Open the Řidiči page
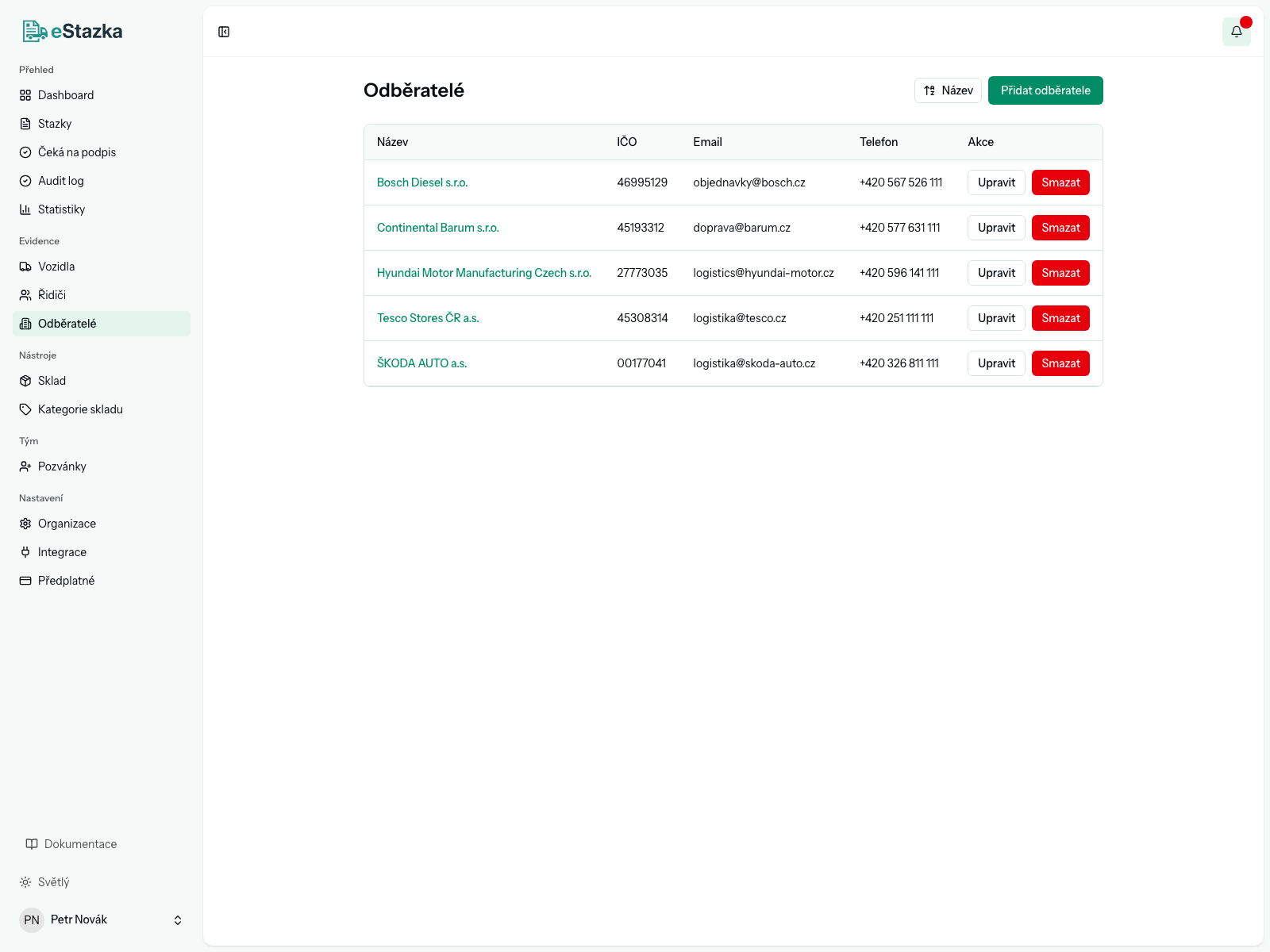The width and height of the screenshot is (1270, 952). pyautogui.click(x=102, y=295)
